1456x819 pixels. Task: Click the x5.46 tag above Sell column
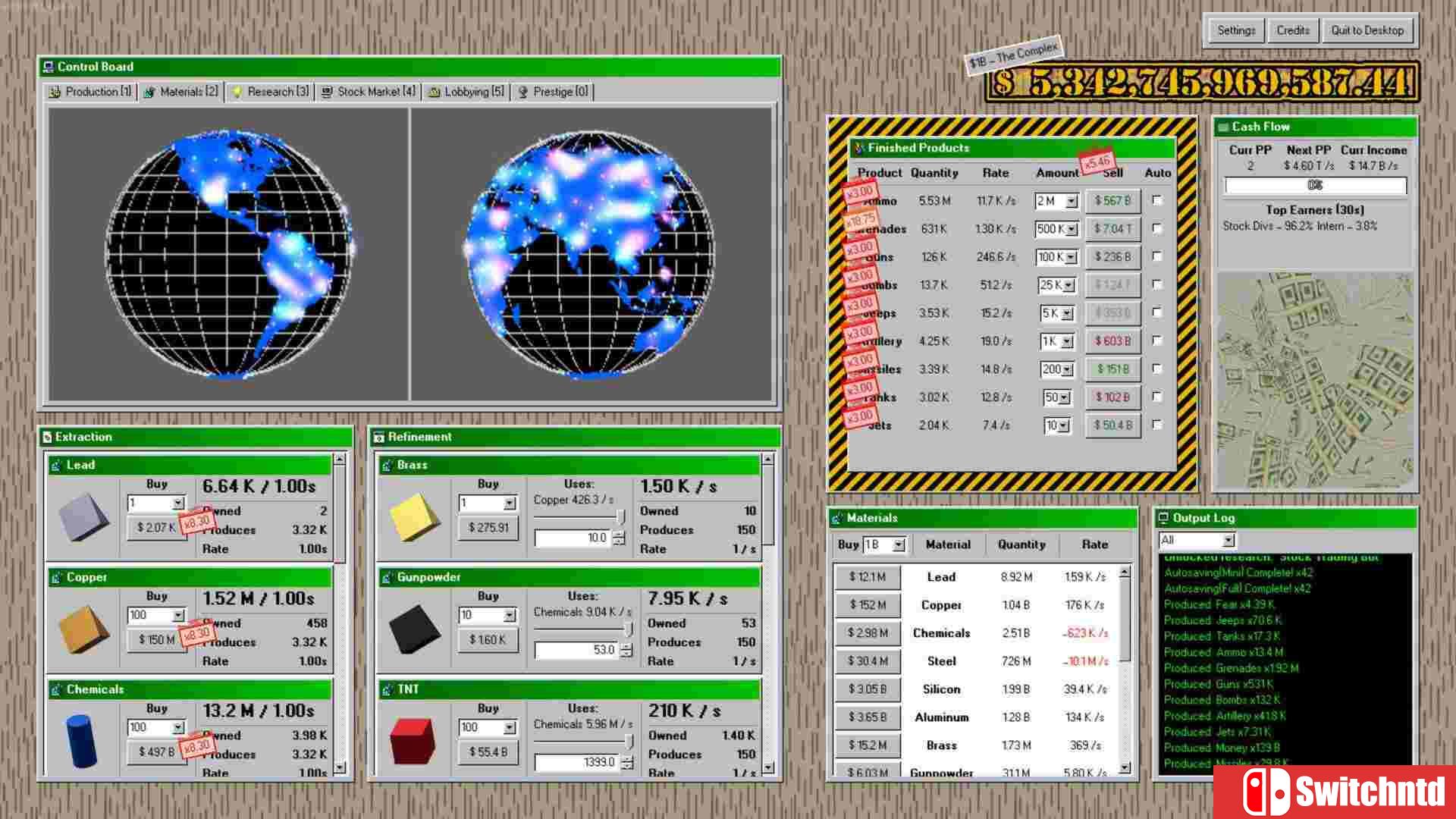pos(1097,161)
